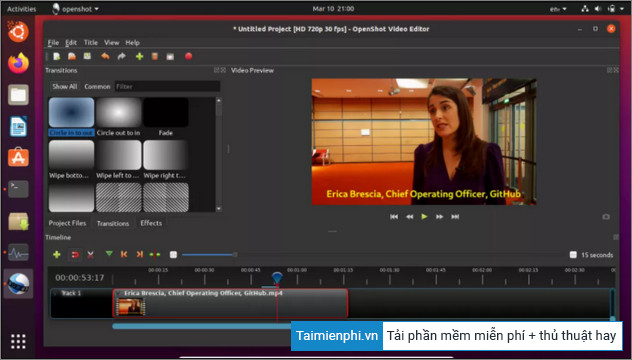The image size is (632, 360).
Task: Add a marker with the green triangle
Action: pos(109,254)
